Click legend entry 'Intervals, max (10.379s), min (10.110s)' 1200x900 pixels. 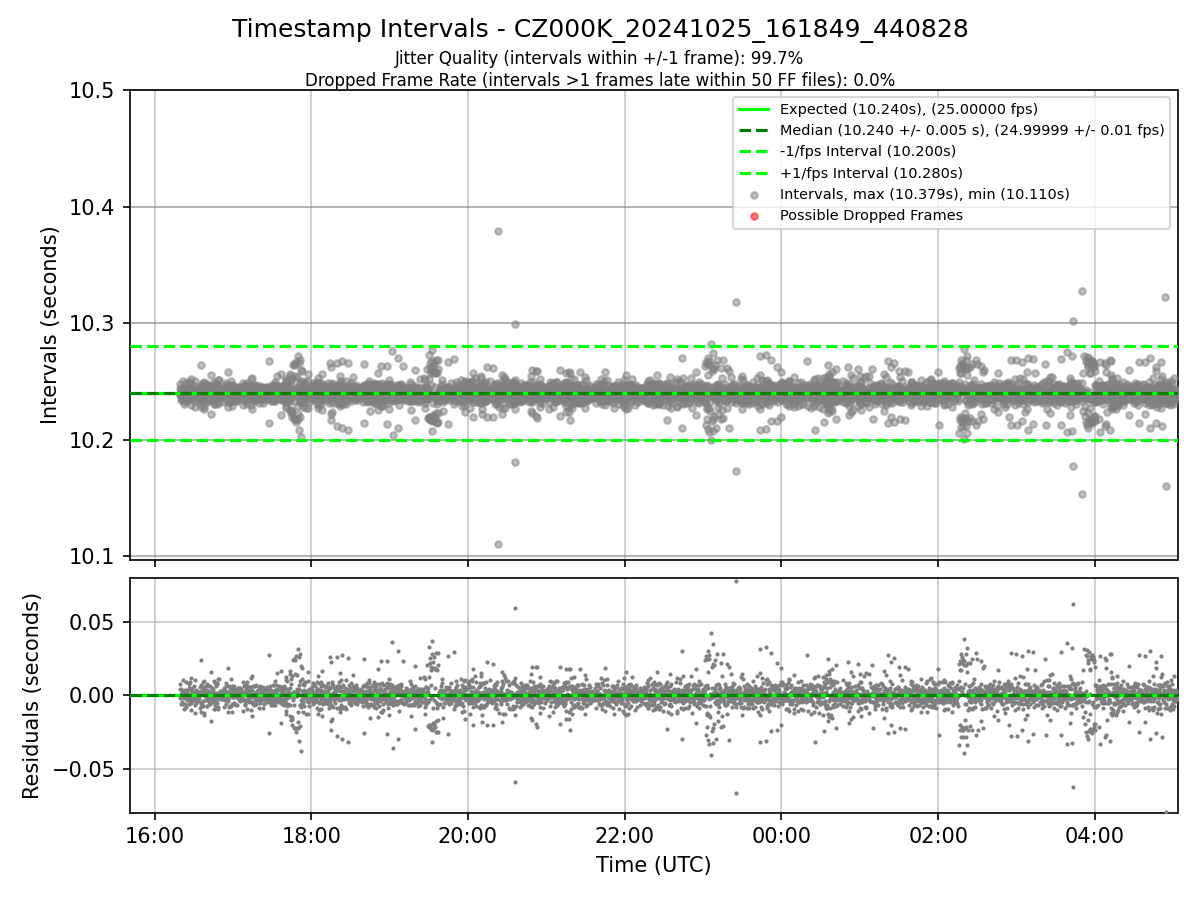click(x=924, y=194)
